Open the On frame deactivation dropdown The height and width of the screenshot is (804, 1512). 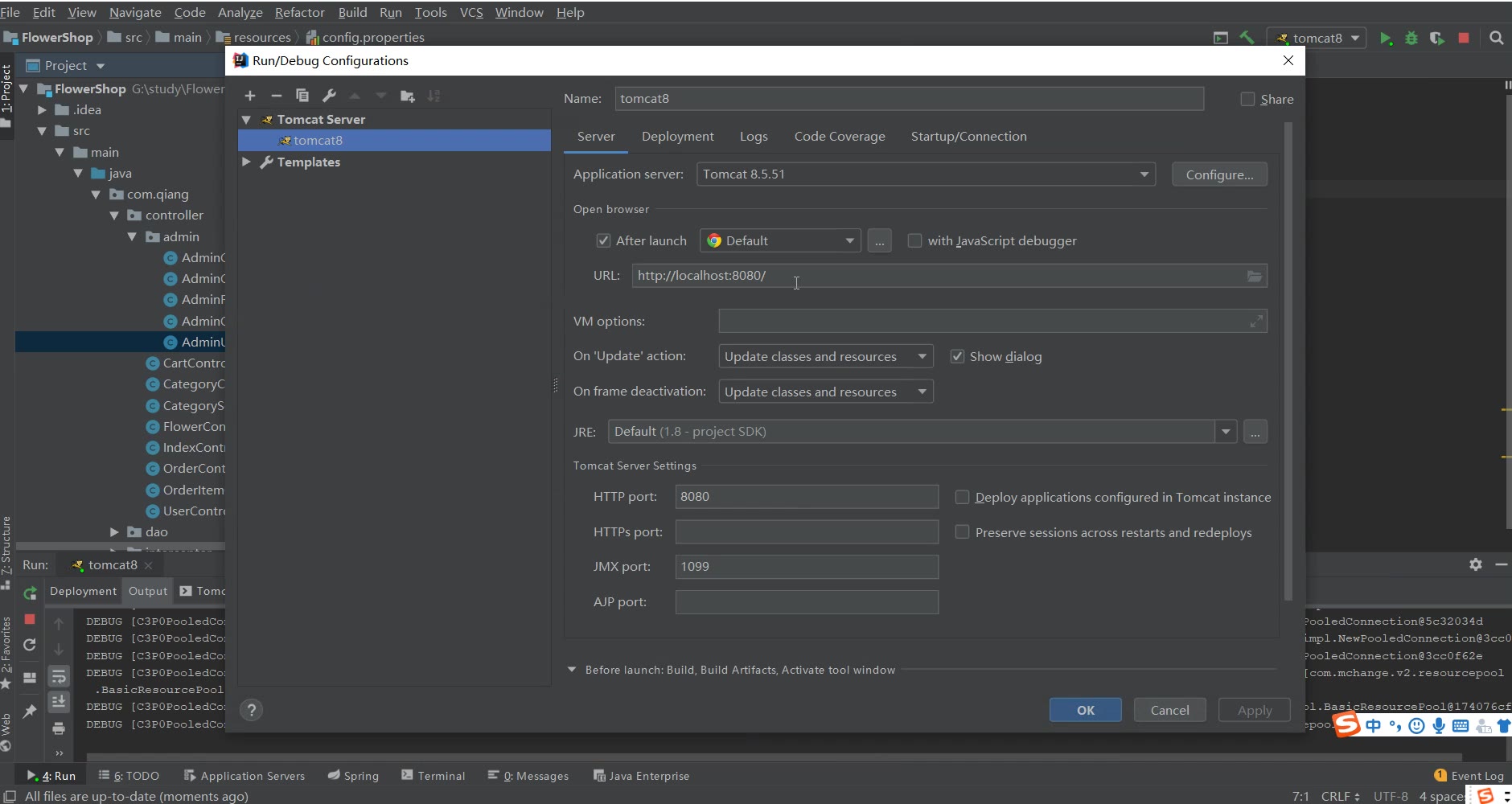point(825,392)
